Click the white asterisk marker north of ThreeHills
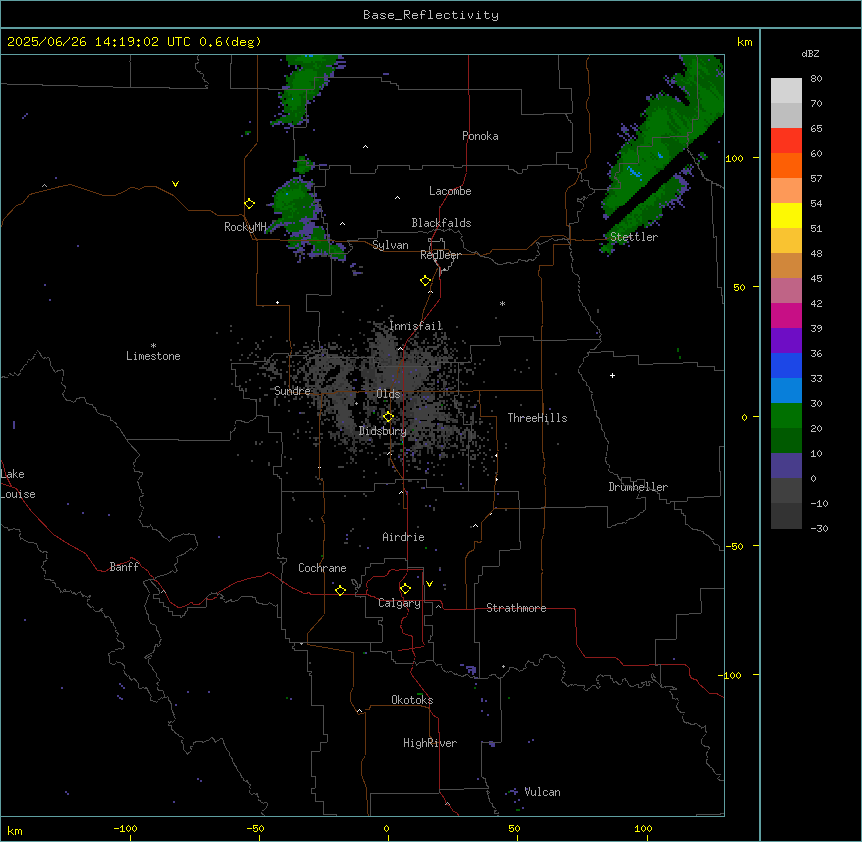Screen dimensions: 862x842 502,303
